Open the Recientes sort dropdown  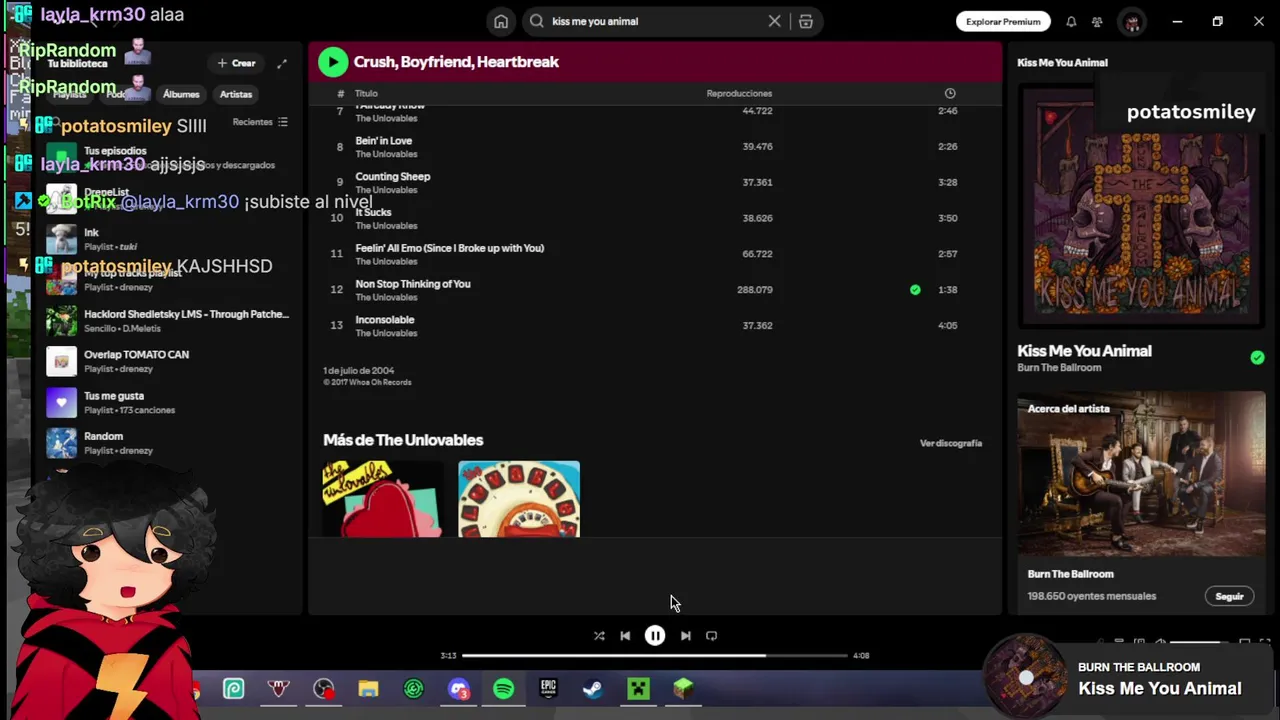point(260,122)
